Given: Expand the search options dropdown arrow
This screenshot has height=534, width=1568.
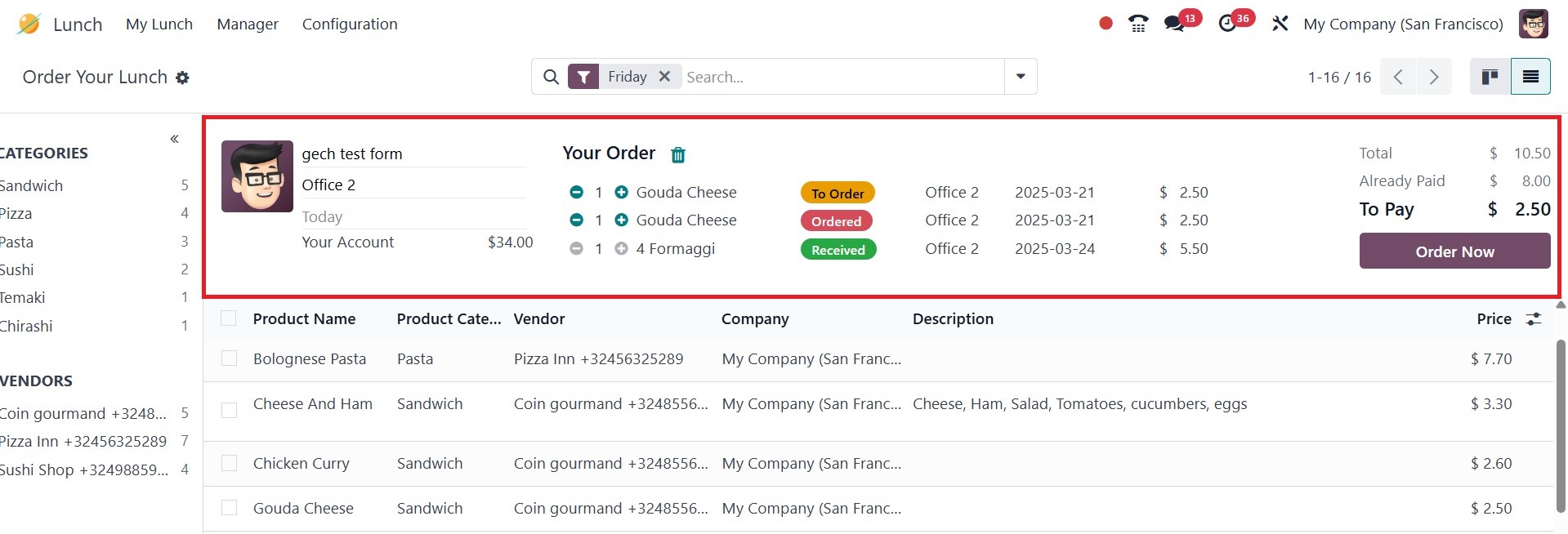Looking at the screenshot, I should (1021, 77).
